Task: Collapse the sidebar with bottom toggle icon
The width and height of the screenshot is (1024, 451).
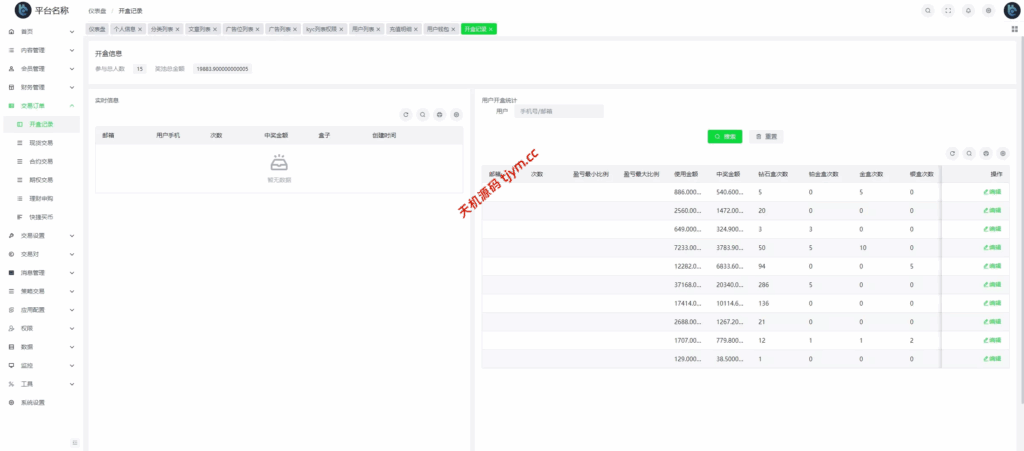Action: click(74, 441)
